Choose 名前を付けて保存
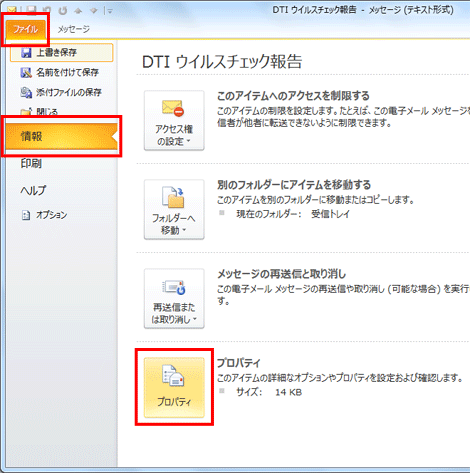Screen dimensions: 470x473 (62, 72)
